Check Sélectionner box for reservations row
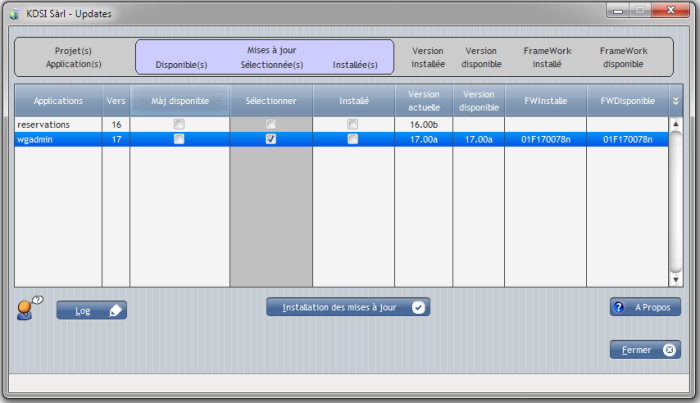 pyautogui.click(x=271, y=125)
